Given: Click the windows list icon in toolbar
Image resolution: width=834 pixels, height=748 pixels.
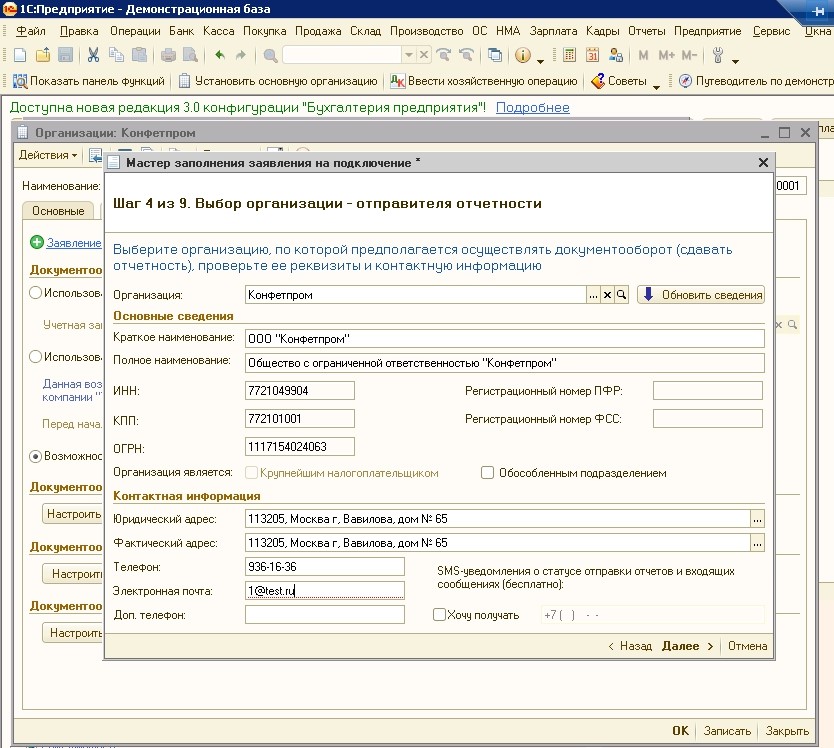Looking at the screenshot, I should 495,55.
